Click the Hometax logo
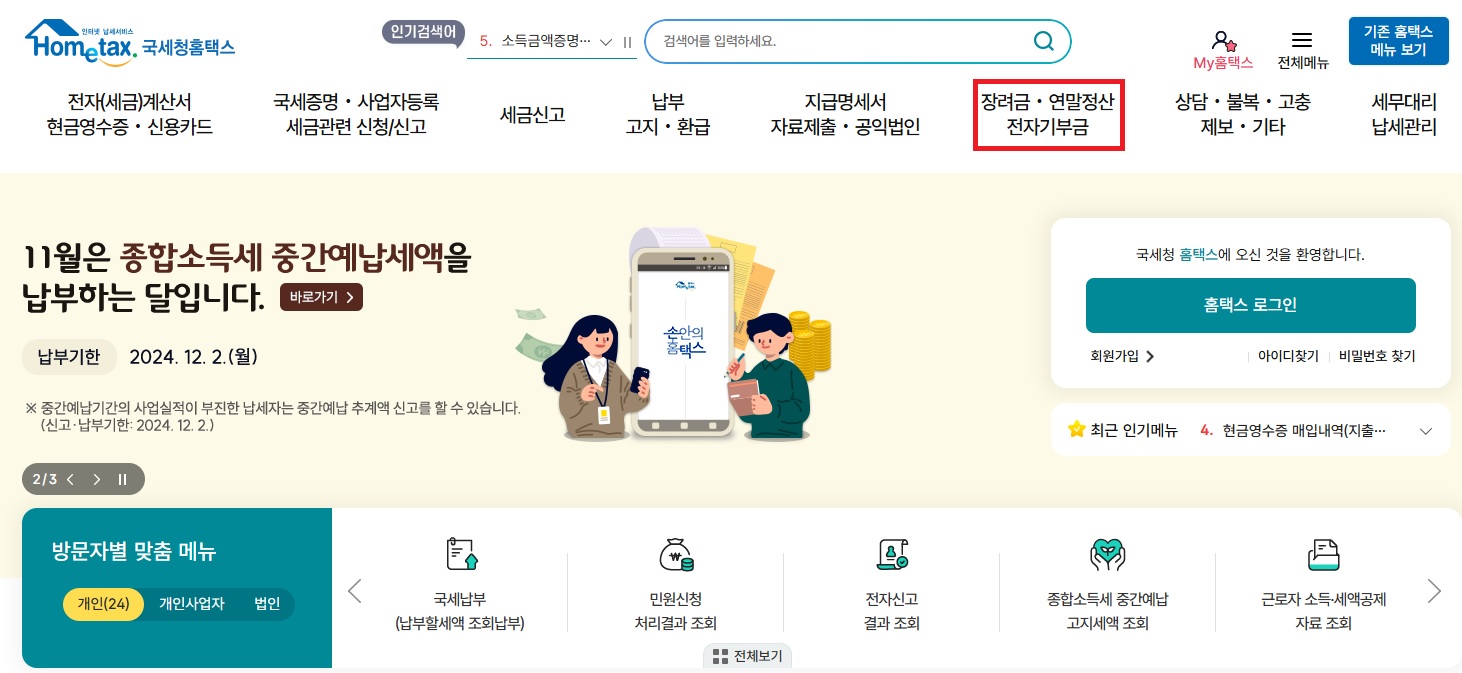Image resolution: width=1462 pixels, height=673 pixels. 130,42
